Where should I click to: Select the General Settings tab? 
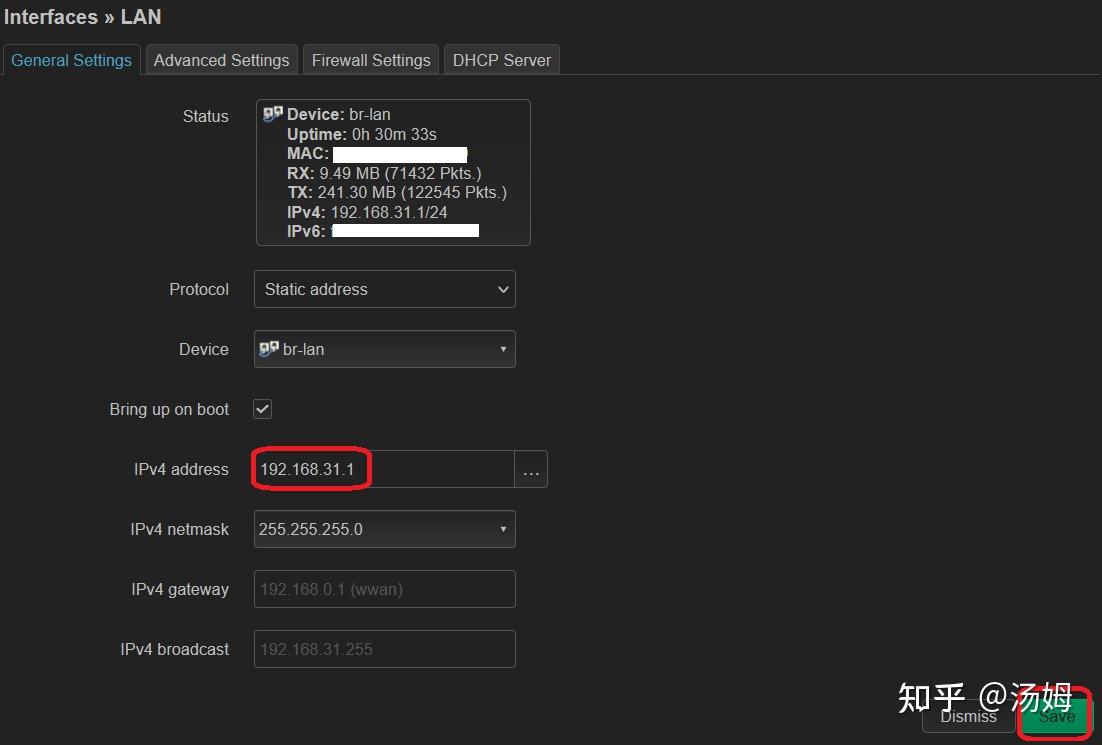coord(71,59)
